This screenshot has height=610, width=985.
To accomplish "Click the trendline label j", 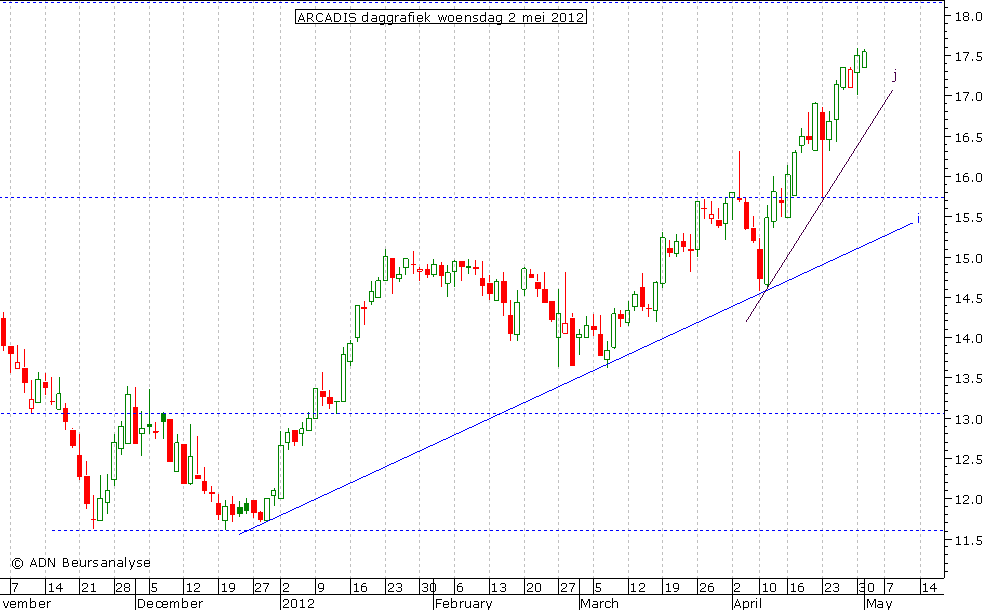I will 895,76.
